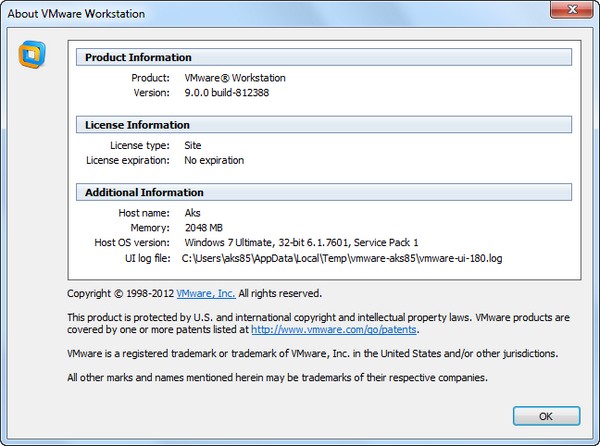This screenshot has height=446, width=600.
Task: Click the UI log file path text
Action: (343, 259)
